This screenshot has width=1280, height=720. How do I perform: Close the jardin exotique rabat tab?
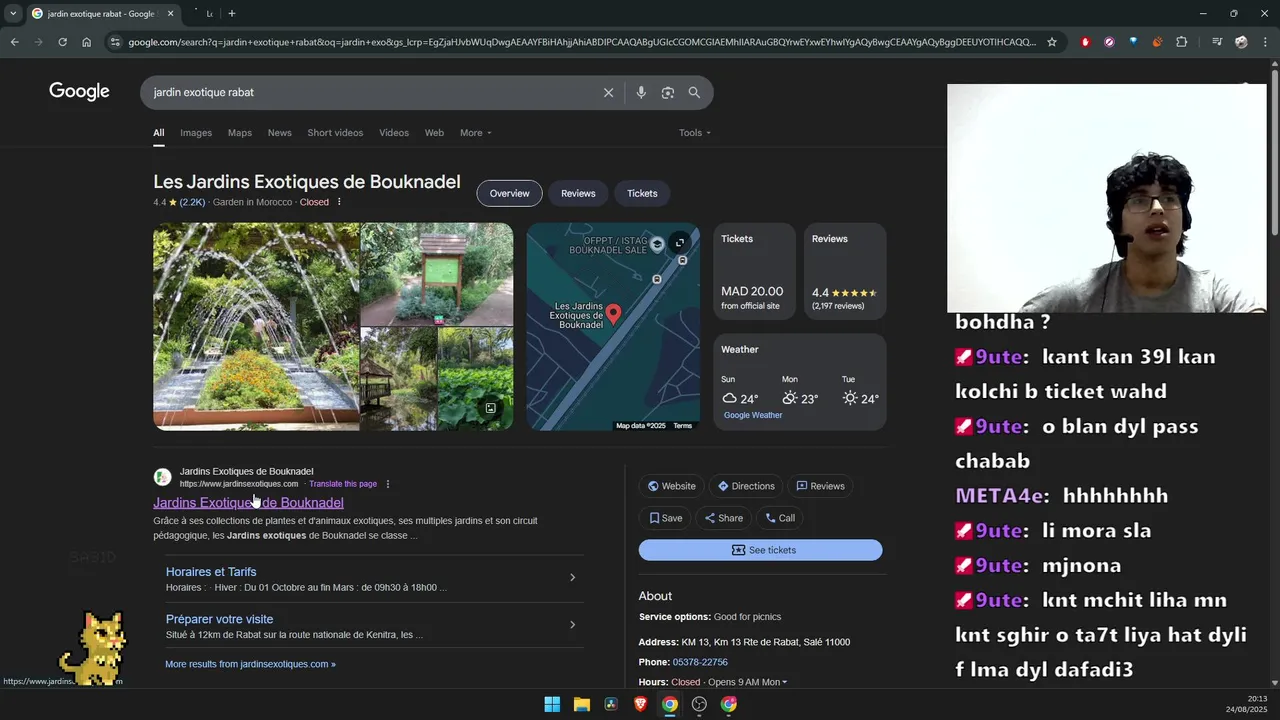coord(171,13)
